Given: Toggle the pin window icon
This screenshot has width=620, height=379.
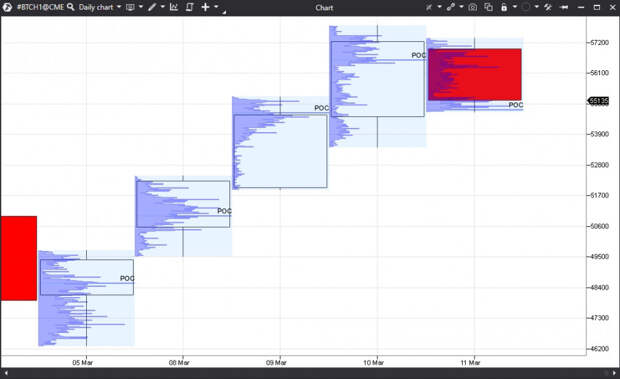Looking at the screenshot, I should coord(564,7).
